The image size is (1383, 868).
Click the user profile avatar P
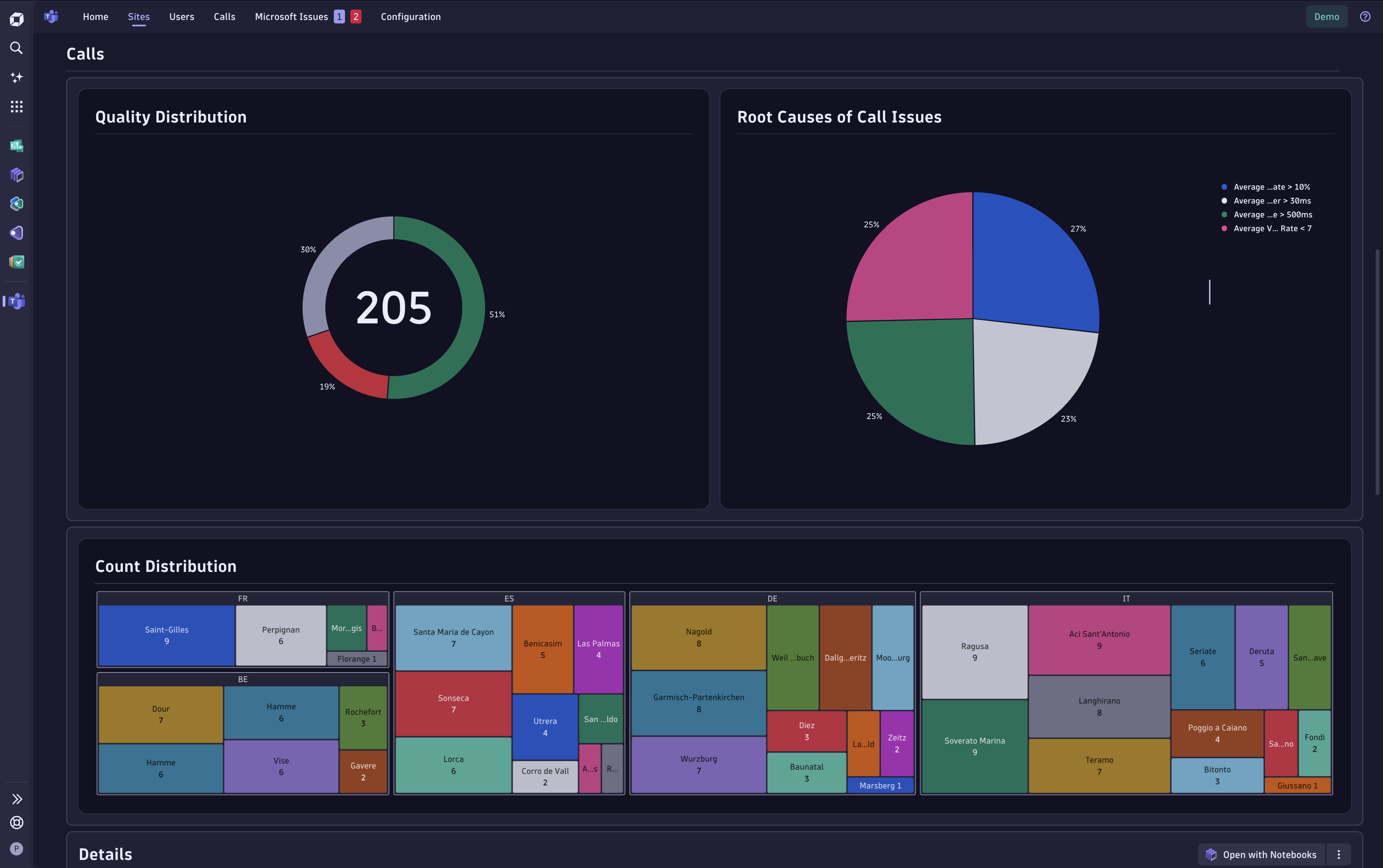17,848
